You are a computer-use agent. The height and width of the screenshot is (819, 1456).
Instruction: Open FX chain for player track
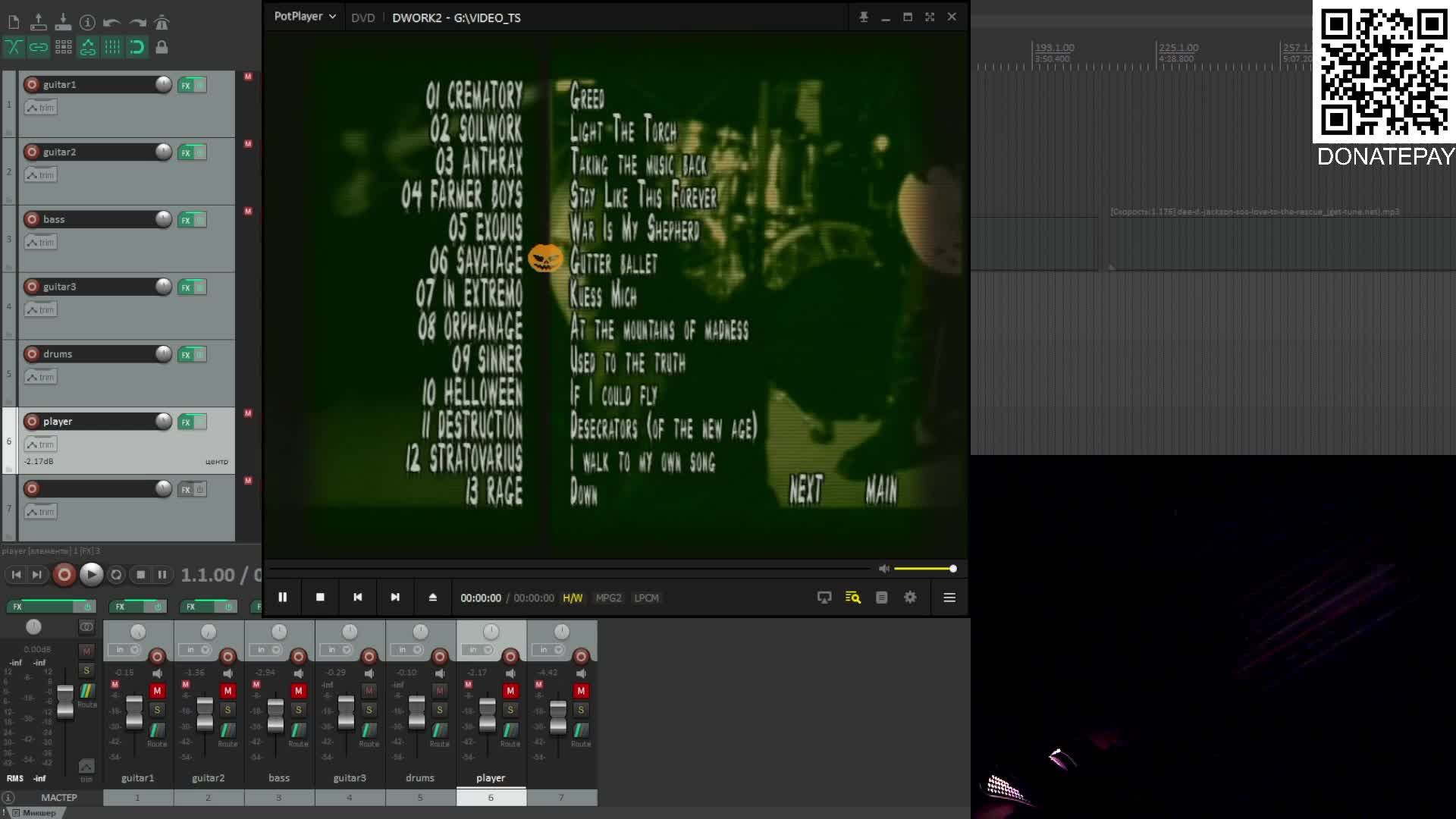click(186, 422)
